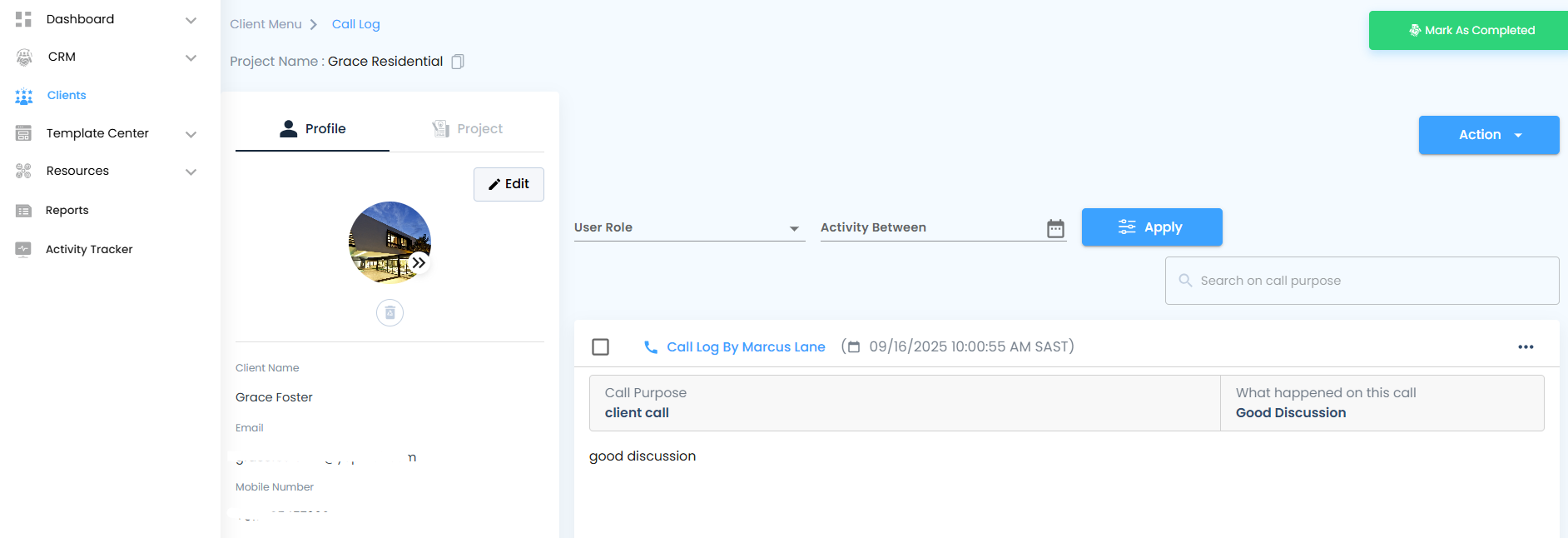The height and width of the screenshot is (538, 1568).
Task: Apply the call log filters
Action: pos(1151,227)
